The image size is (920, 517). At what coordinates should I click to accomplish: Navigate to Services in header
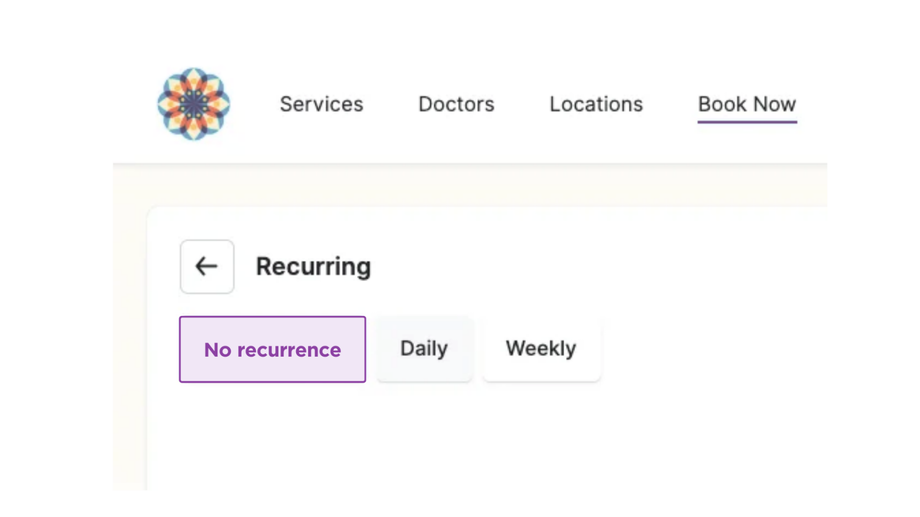[321, 104]
